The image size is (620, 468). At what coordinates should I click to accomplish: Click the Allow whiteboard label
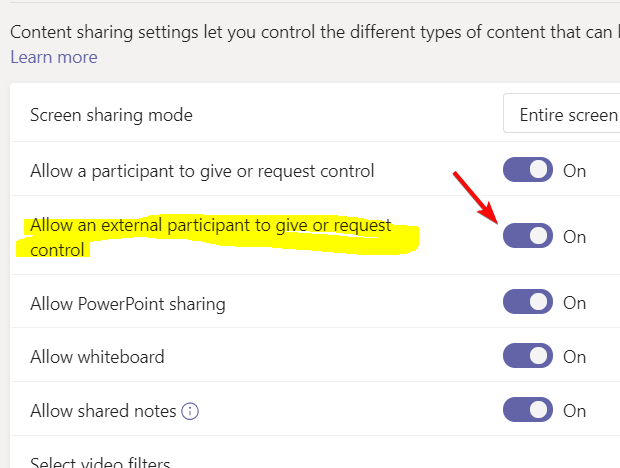(97, 357)
